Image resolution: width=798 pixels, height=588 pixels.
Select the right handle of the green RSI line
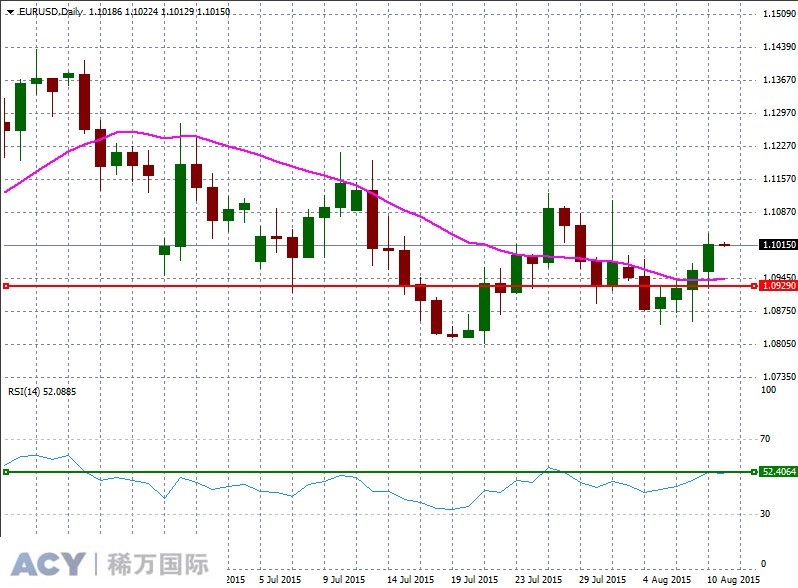click(x=754, y=472)
